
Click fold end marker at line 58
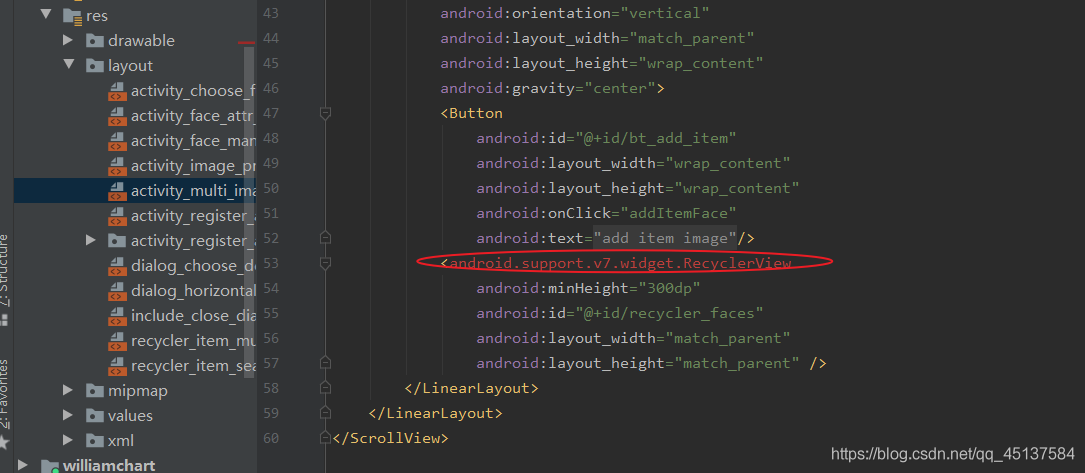[x=325, y=387]
